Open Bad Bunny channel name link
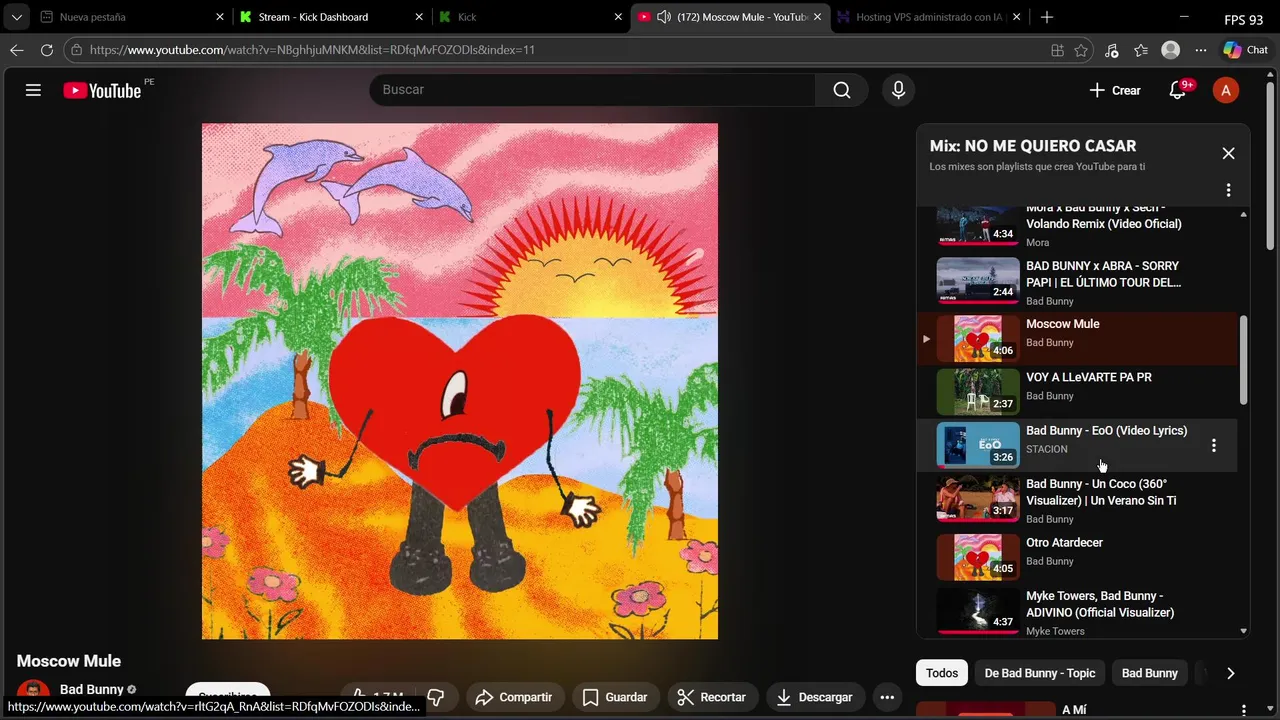The width and height of the screenshot is (1280, 720). pos(92,689)
